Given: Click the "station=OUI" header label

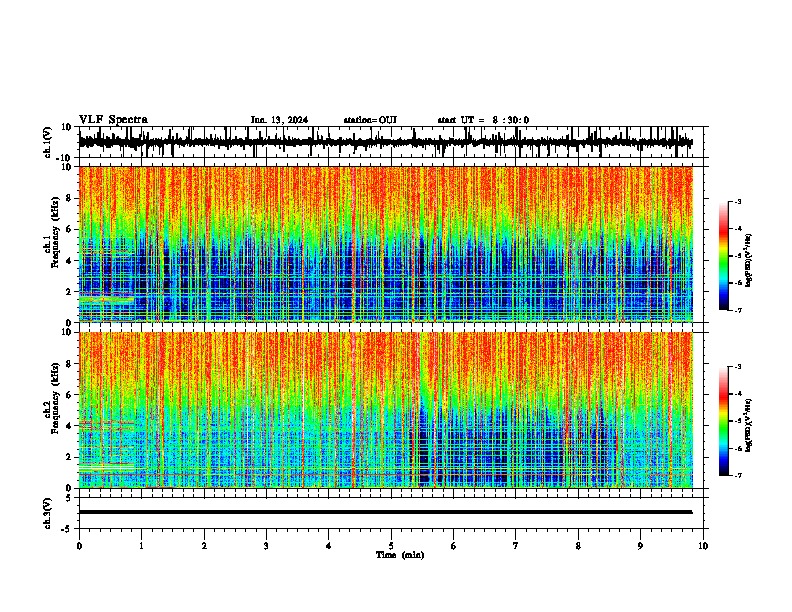Looking at the screenshot, I should tap(370, 120).
